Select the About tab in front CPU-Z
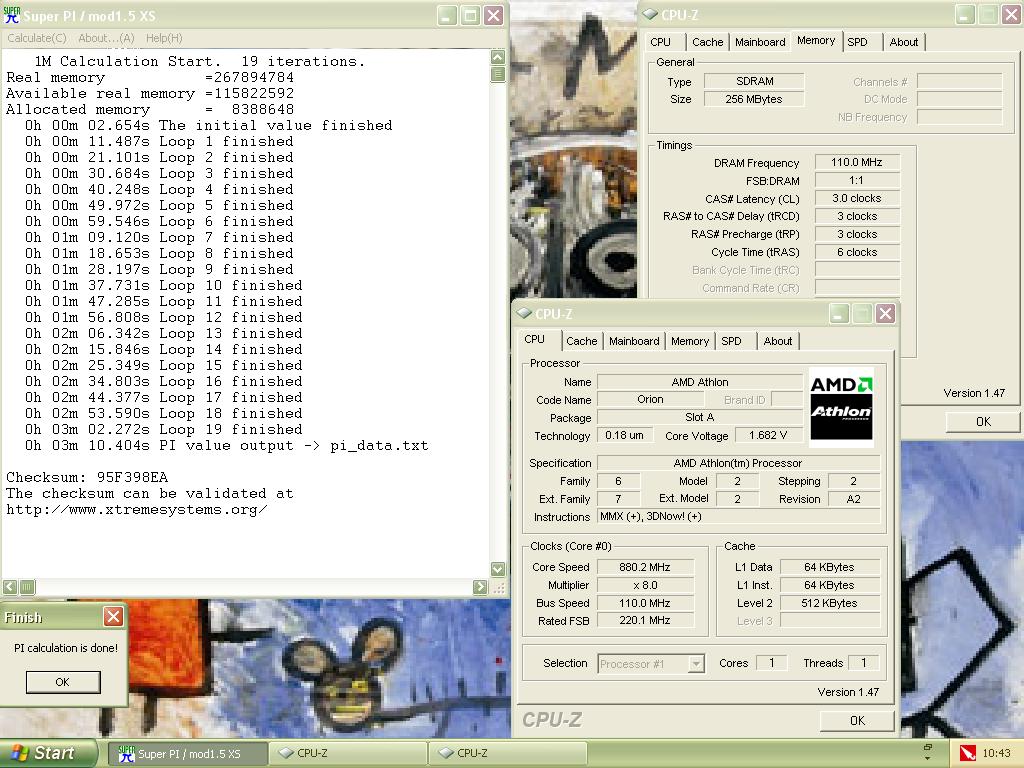Screen dimensions: 1024x768 tap(777, 341)
